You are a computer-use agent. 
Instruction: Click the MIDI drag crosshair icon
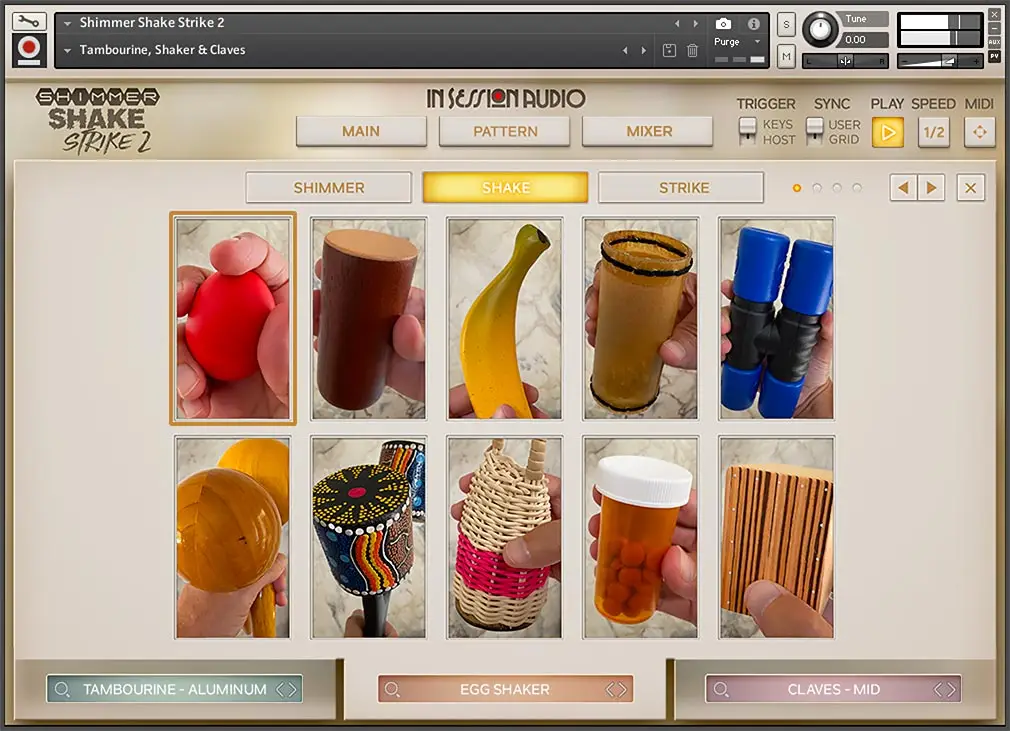(979, 133)
